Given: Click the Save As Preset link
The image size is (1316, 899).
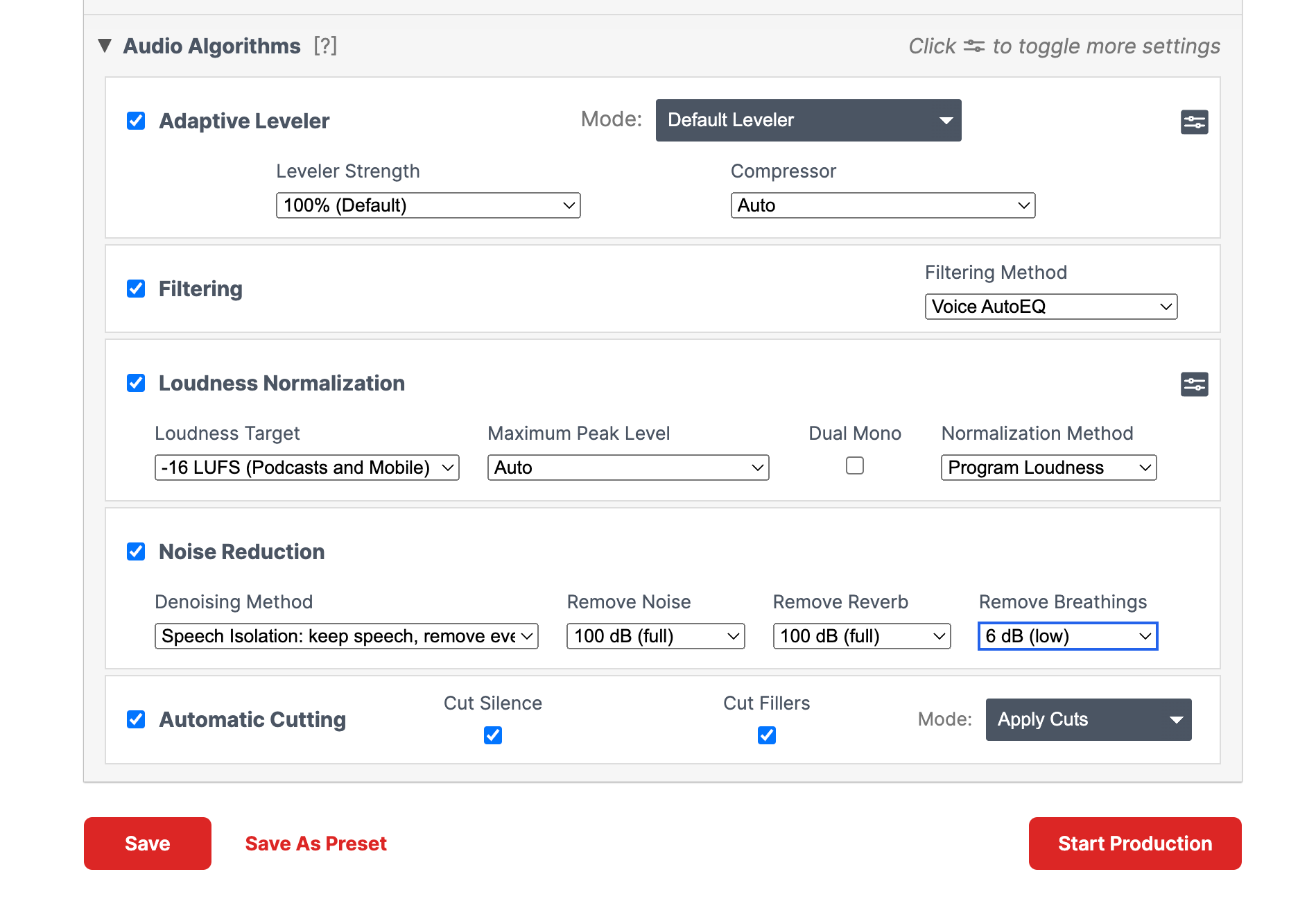Looking at the screenshot, I should 316,844.
